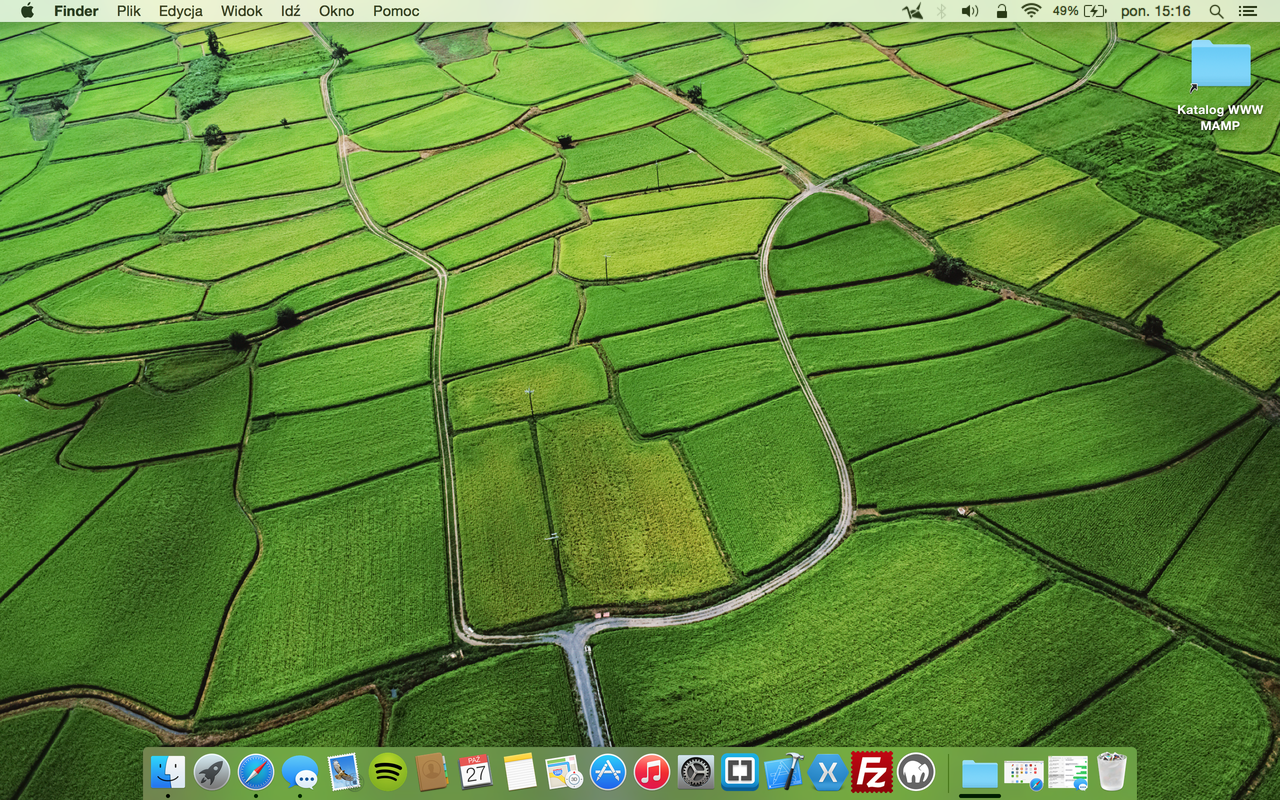Open the Trash in dock

[x=1112, y=772]
